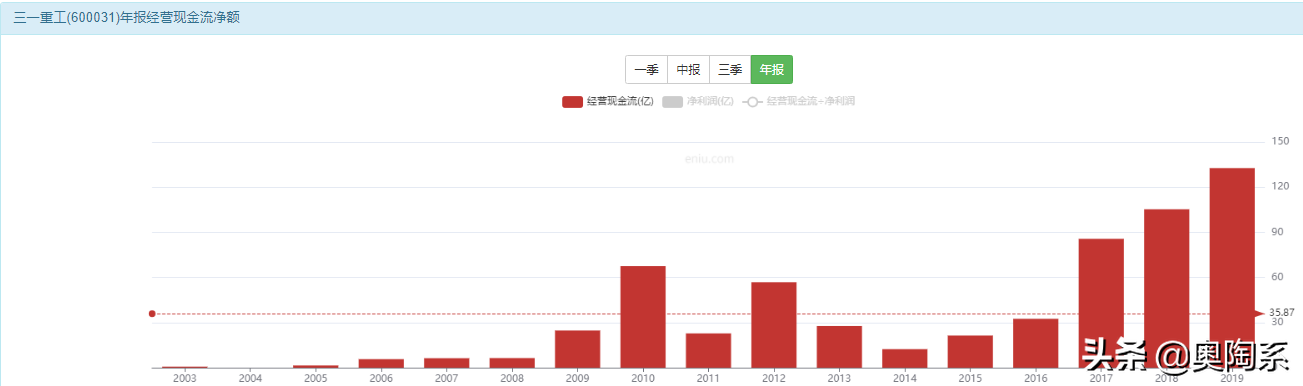Click the 2014 cash flow bar
Viewport: 1303px width, 386px height.
[905, 358]
